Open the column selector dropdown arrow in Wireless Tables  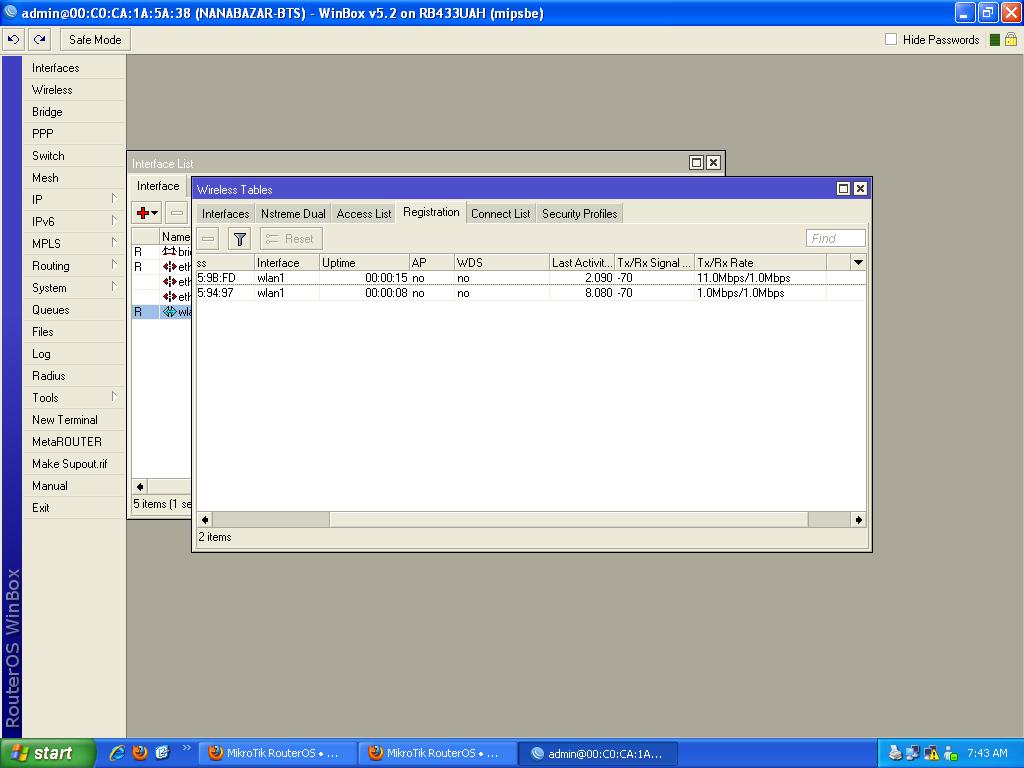click(x=858, y=263)
